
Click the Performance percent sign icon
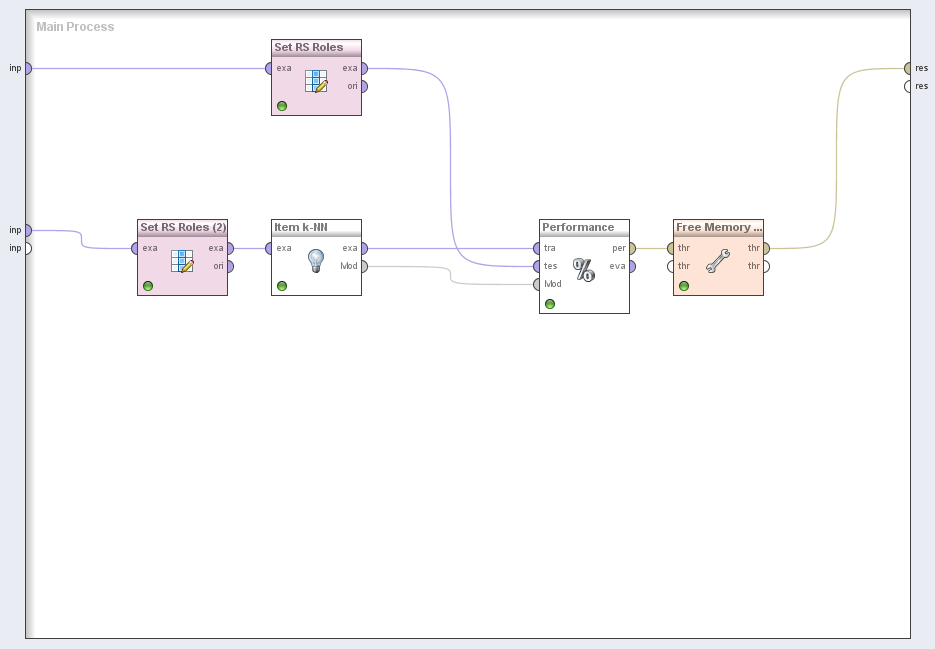pyautogui.click(x=584, y=269)
